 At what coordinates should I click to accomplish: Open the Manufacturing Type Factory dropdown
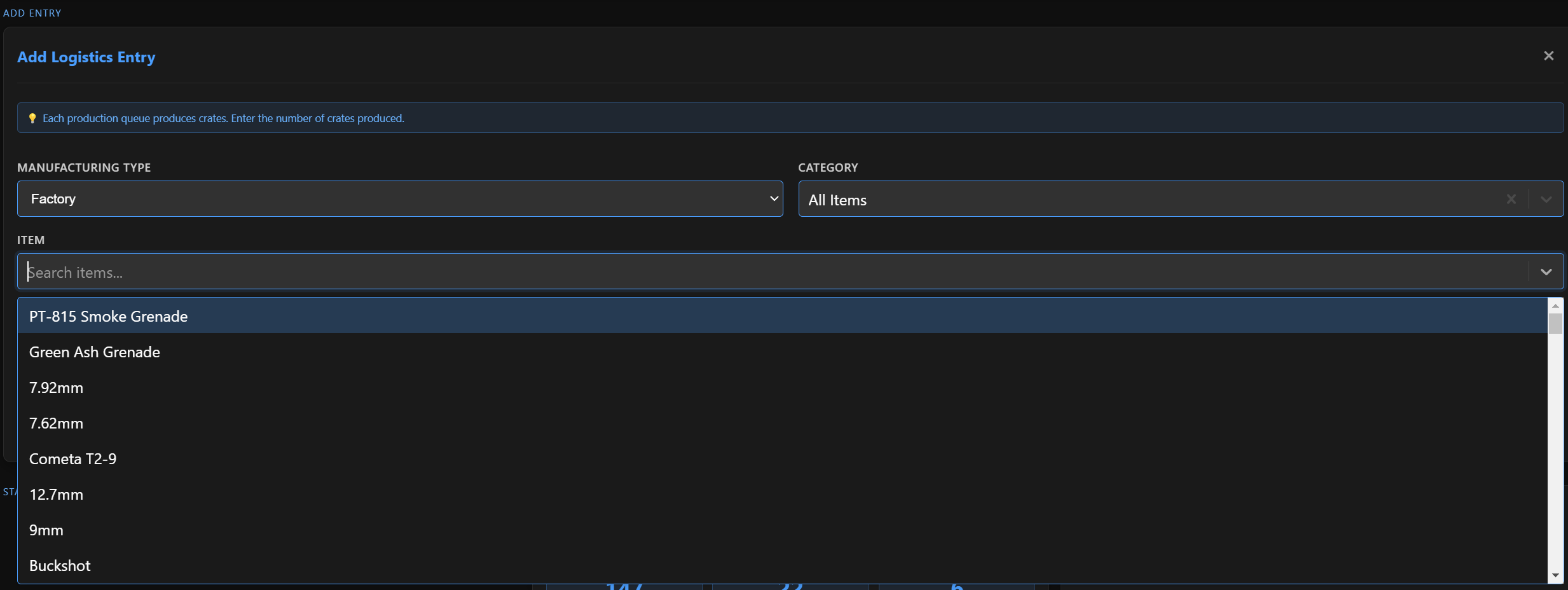tap(399, 199)
